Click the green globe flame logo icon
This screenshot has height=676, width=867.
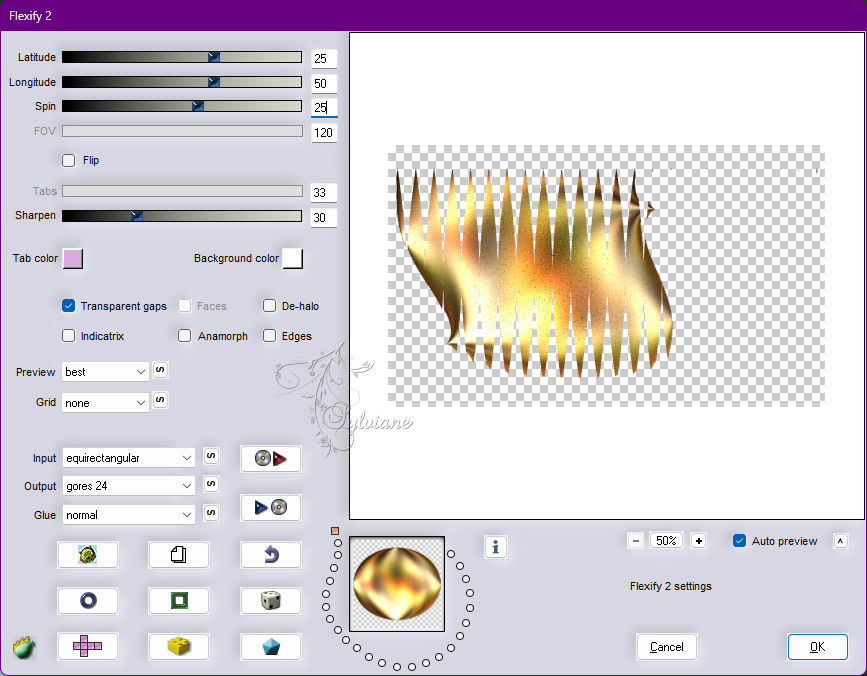point(24,647)
